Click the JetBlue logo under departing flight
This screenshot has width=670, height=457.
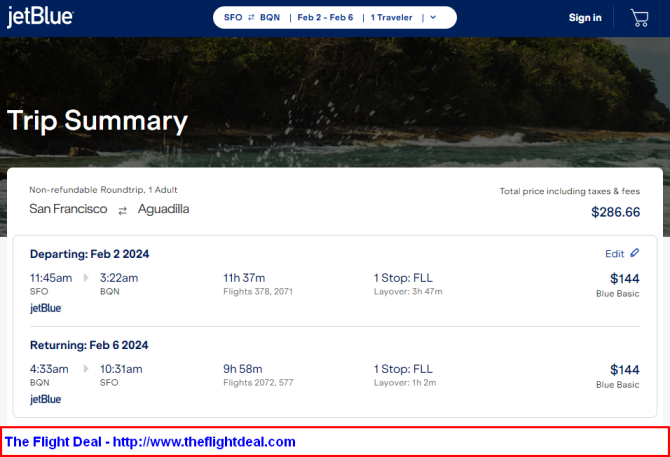(46, 308)
